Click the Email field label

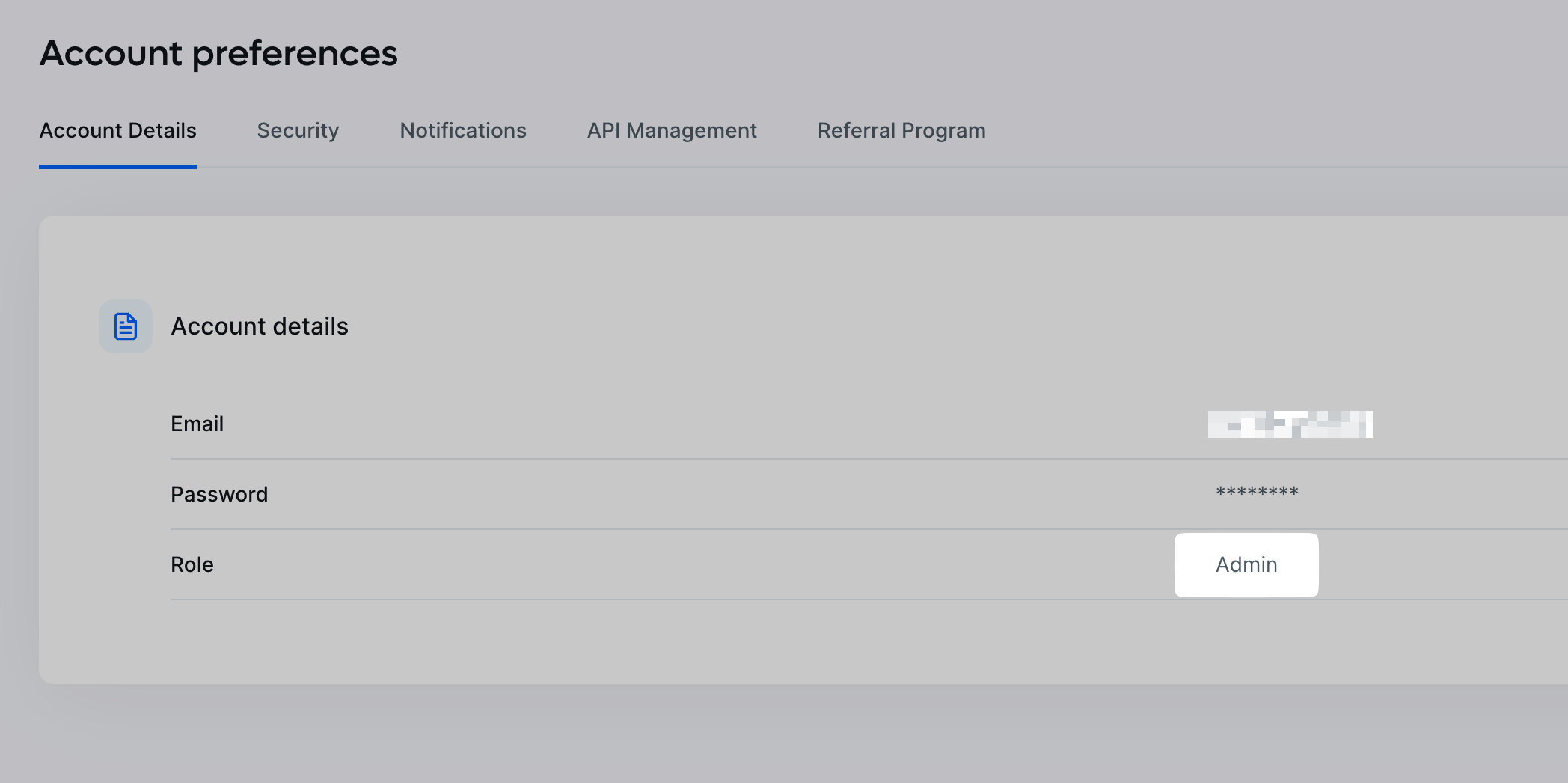(x=197, y=424)
